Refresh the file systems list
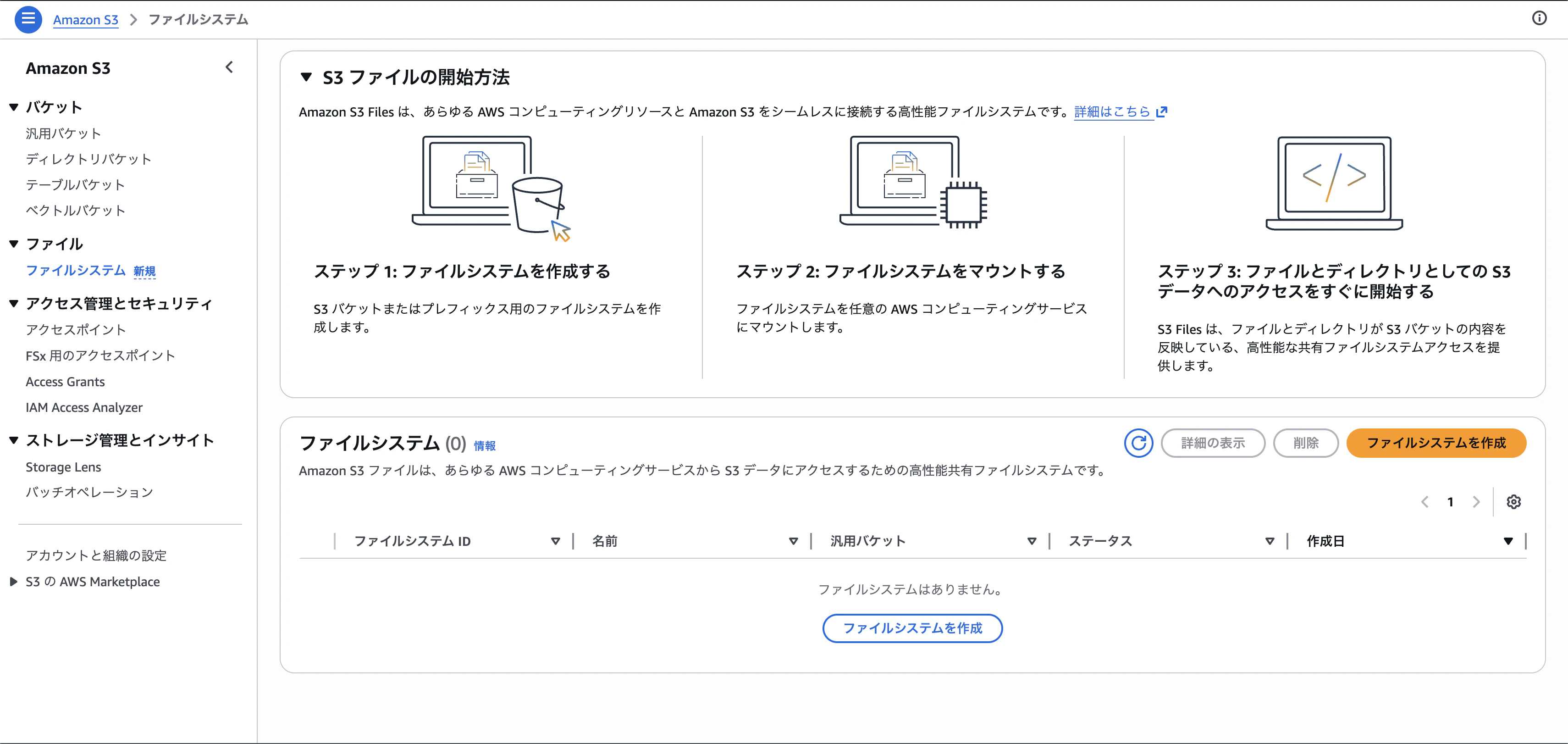The height and width of the screenshot is (744, 1568). click(x=1138, y=443)
